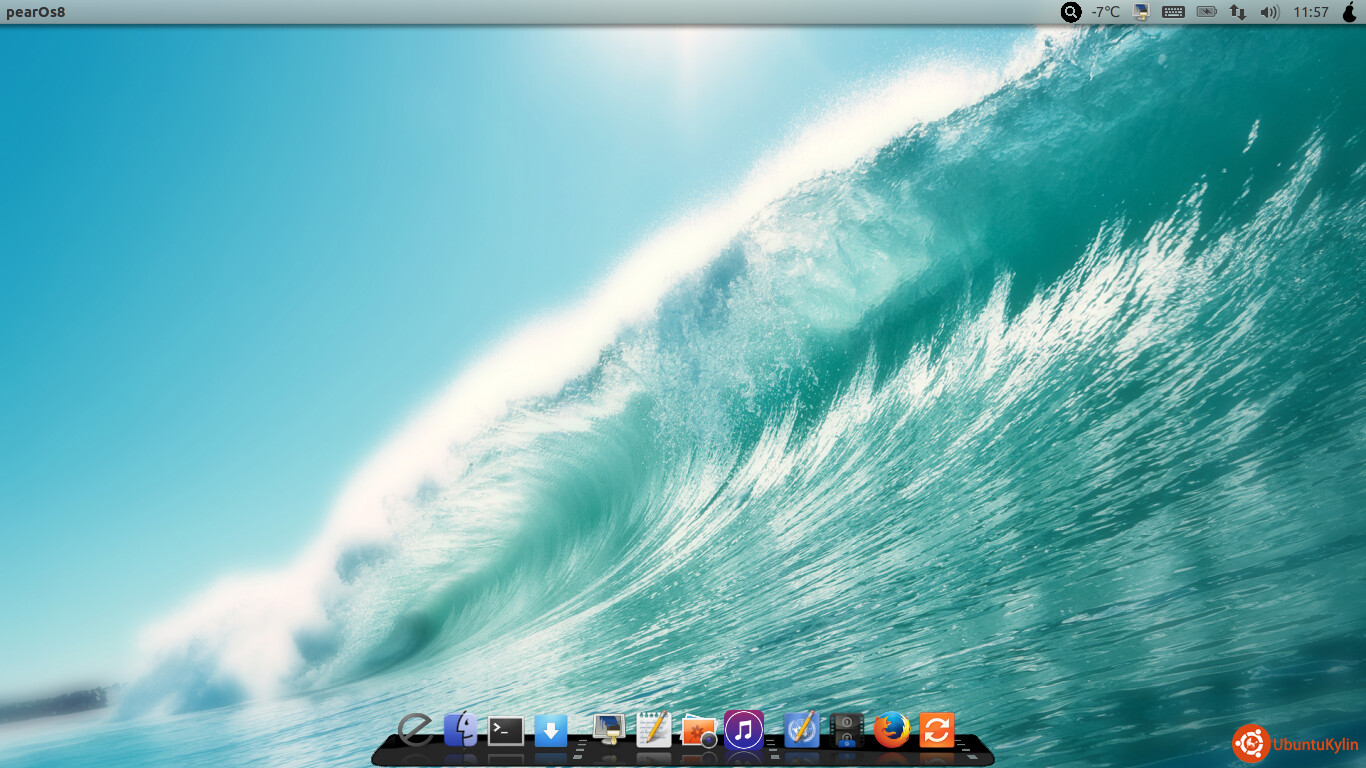Open the battery status indicator
Screen dimensions: 1366x768
pos(1206,12)
